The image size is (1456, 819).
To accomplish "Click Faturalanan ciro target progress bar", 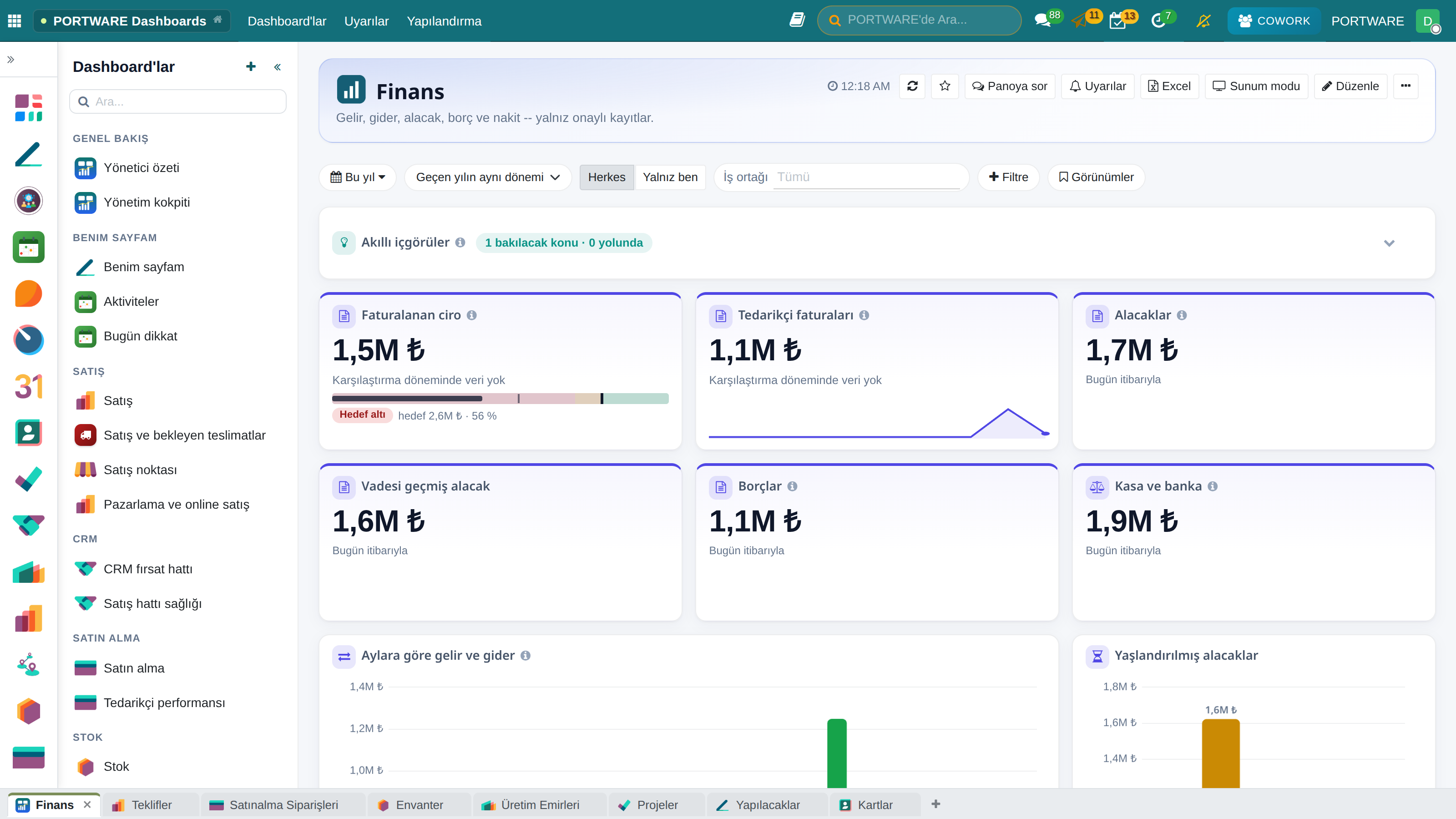I will click(500, 399).
